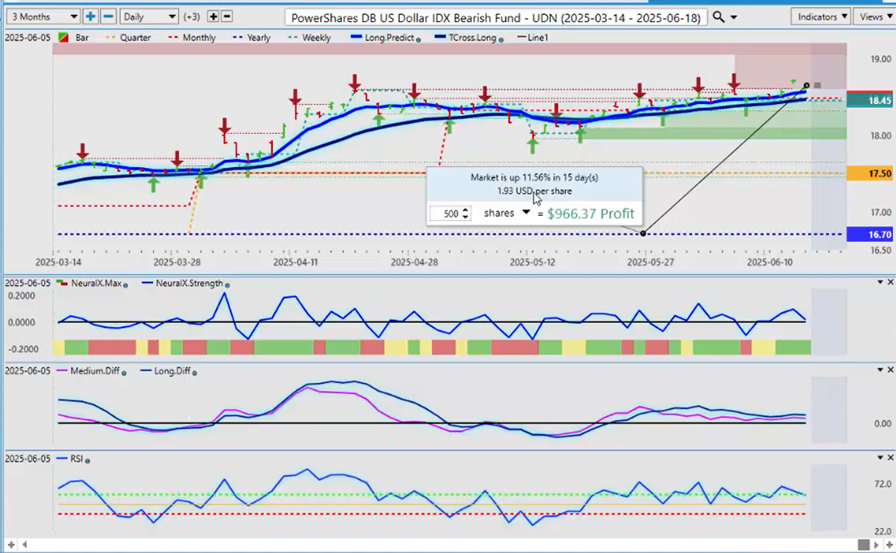Click the small minus beside (+3)
Viewport: 896px width, 553px height.
pyautogui.click(x=226, y=17)
